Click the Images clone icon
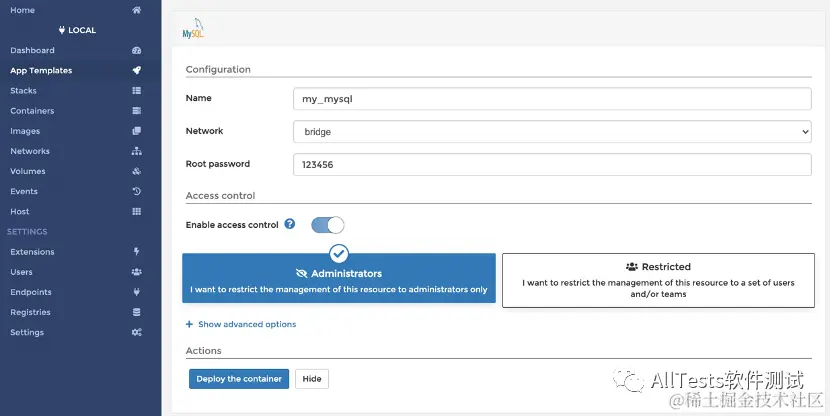The image size is (830, 416). pyautogui.click(x=137, y=131)
